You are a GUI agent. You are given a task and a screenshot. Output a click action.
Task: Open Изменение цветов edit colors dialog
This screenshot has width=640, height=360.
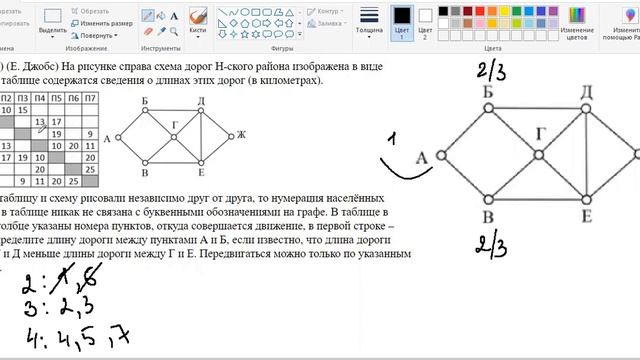click(577, 23)
